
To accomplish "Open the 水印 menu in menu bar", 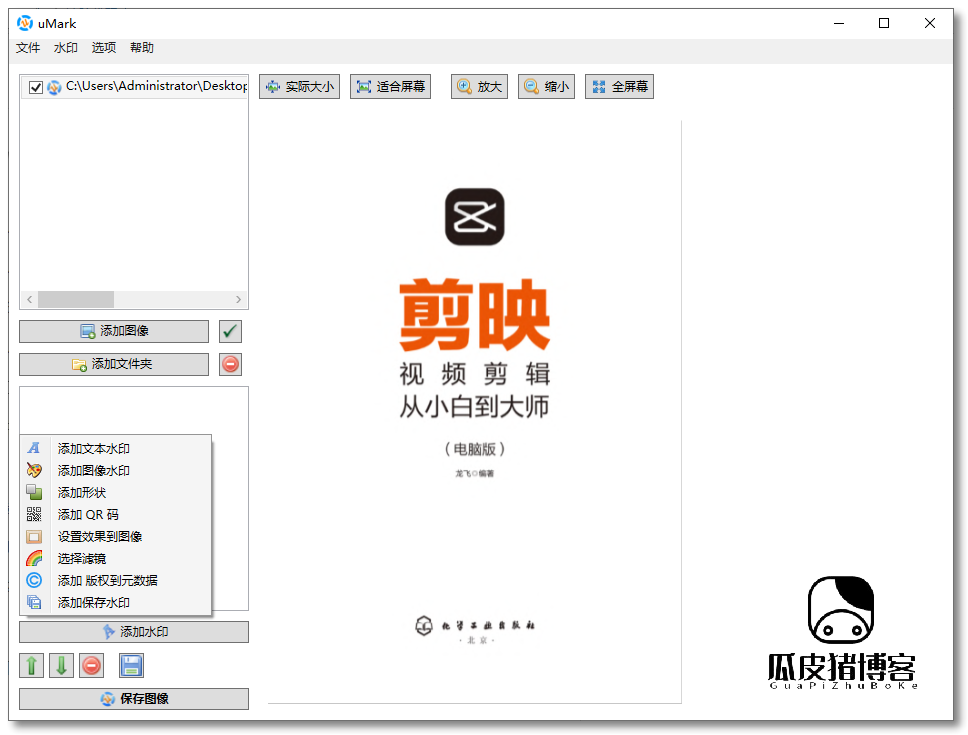I will (65, 48).
